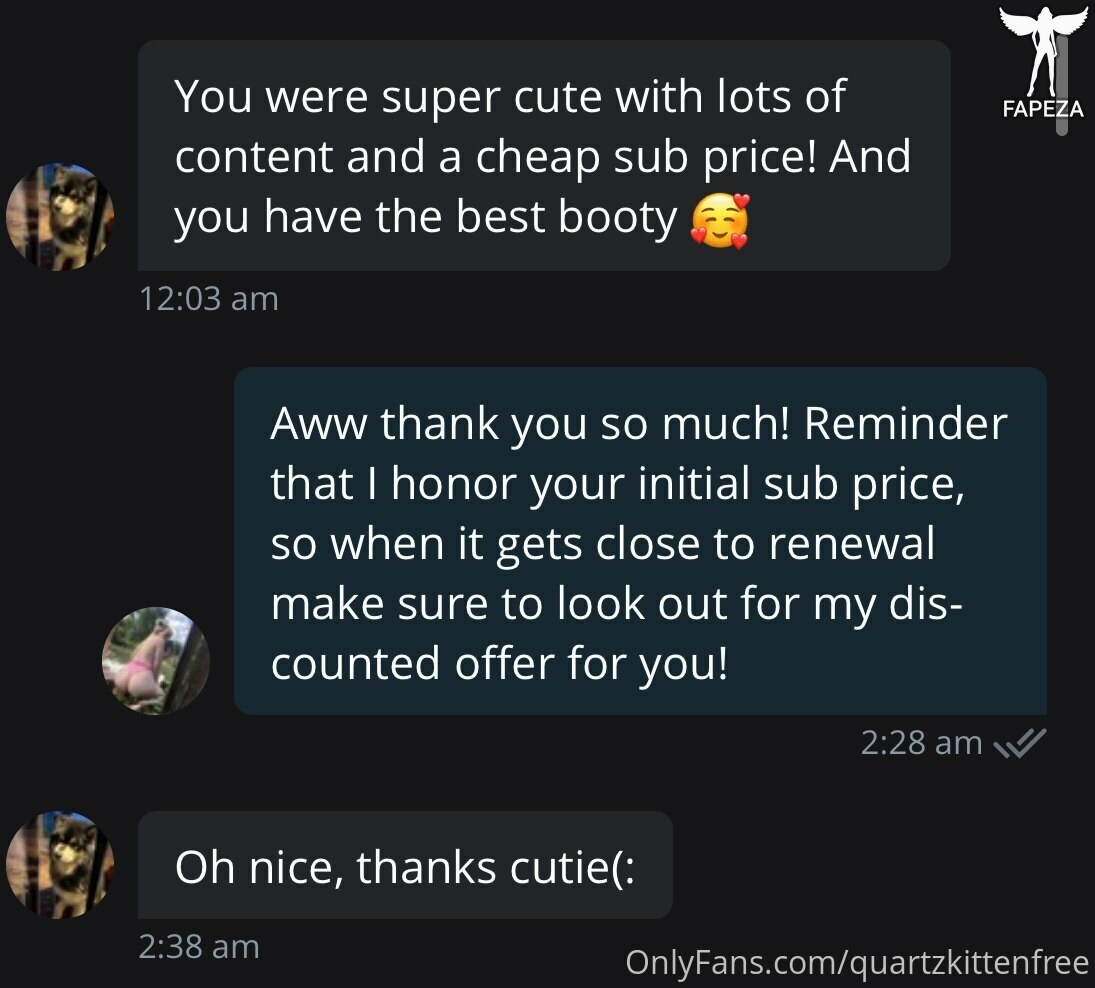
Task: Open the OnlyFans.com/quartzkittenfree link
Action: coord(857,963)
